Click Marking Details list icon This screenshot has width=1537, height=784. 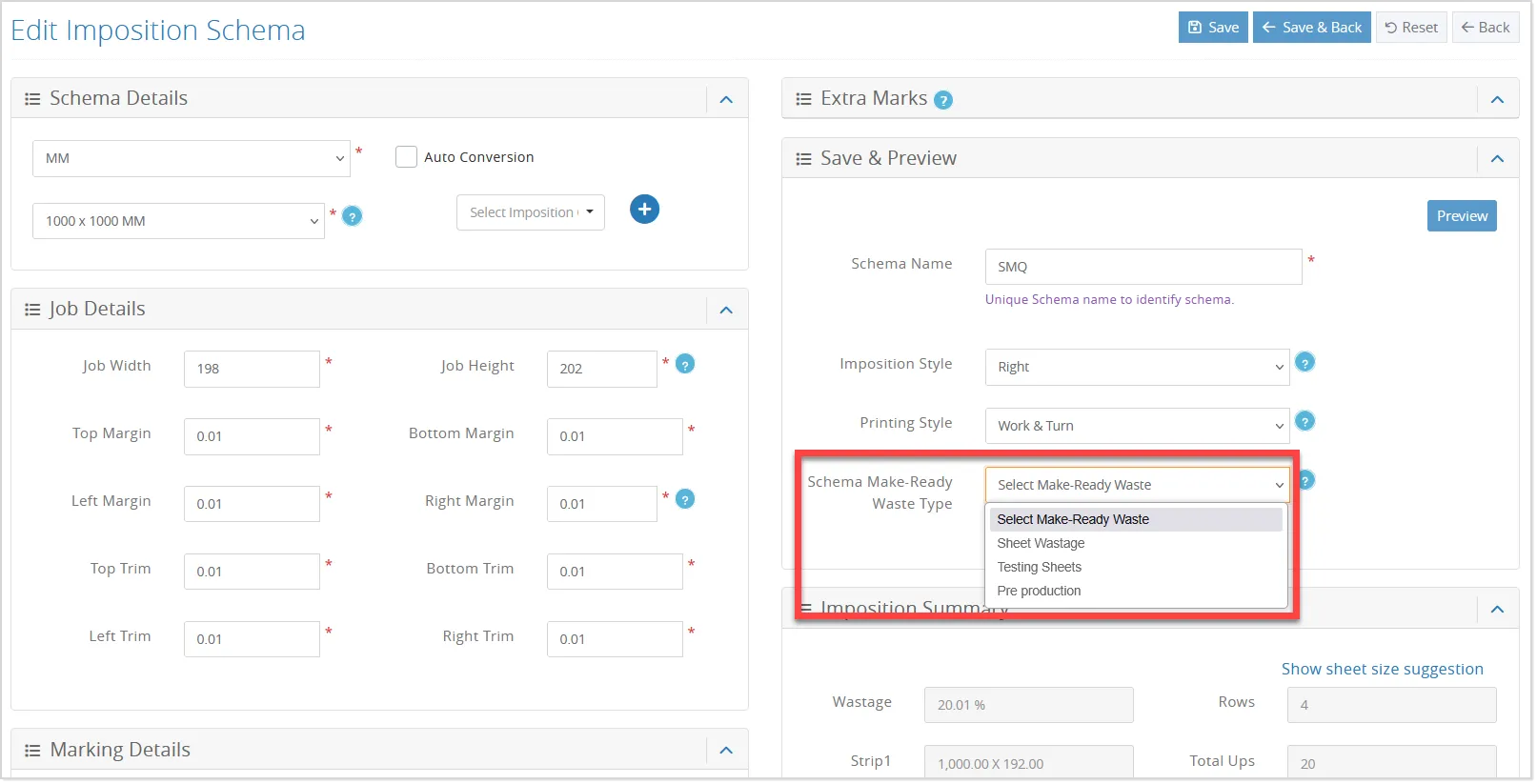tap(32, 751)
